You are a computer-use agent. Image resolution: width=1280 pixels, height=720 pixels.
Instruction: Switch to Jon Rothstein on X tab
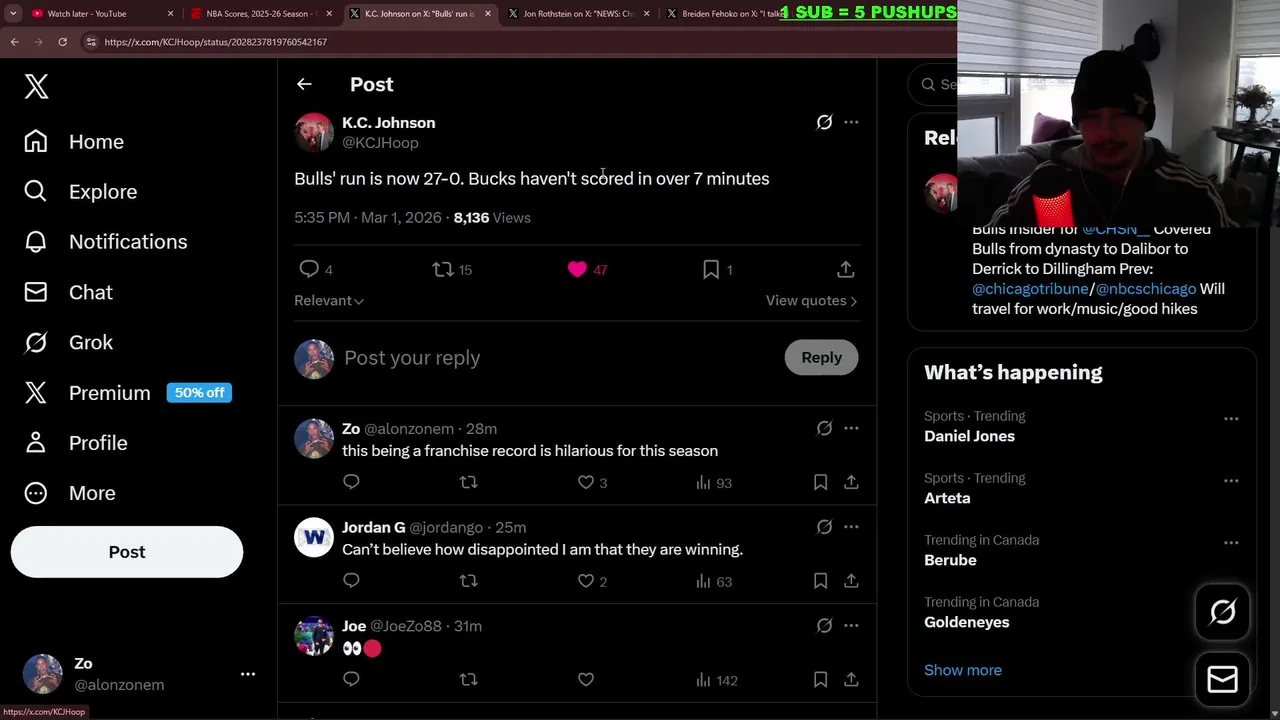(579, 14)
